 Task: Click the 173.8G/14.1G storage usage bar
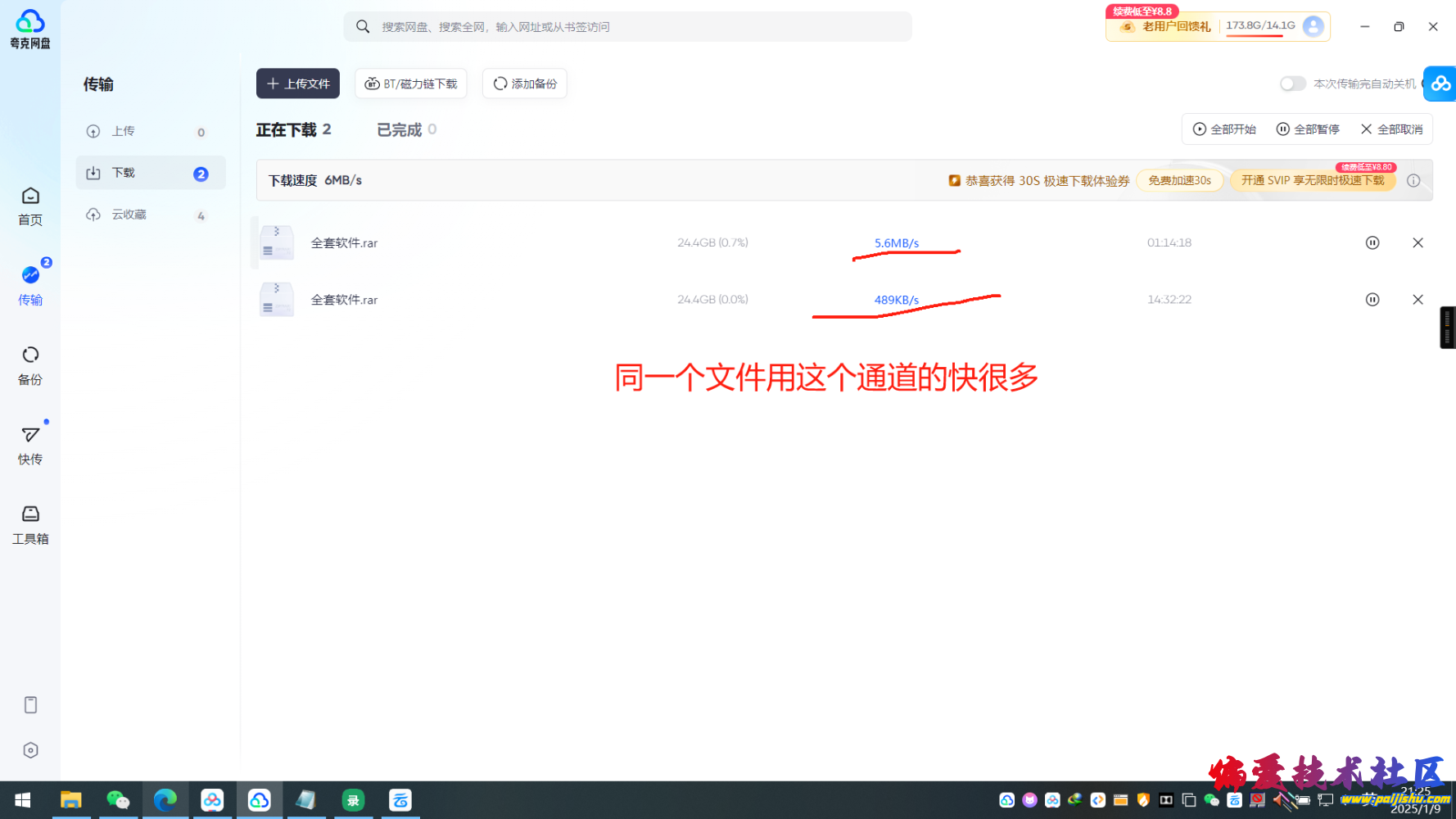click(1260, 25)
